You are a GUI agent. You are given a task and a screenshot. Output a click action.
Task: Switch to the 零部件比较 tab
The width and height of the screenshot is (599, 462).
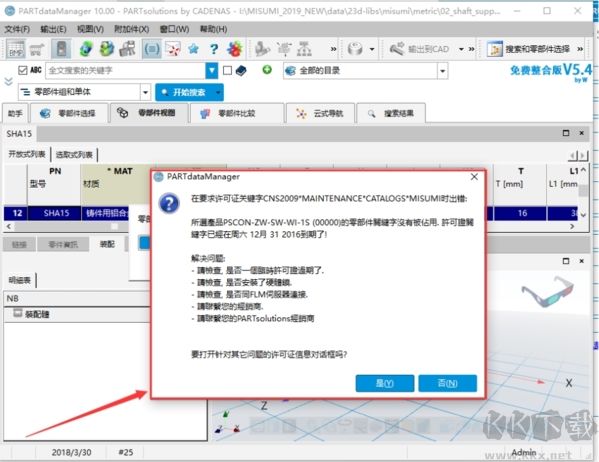pyautogui.click(x=237, y=113)
